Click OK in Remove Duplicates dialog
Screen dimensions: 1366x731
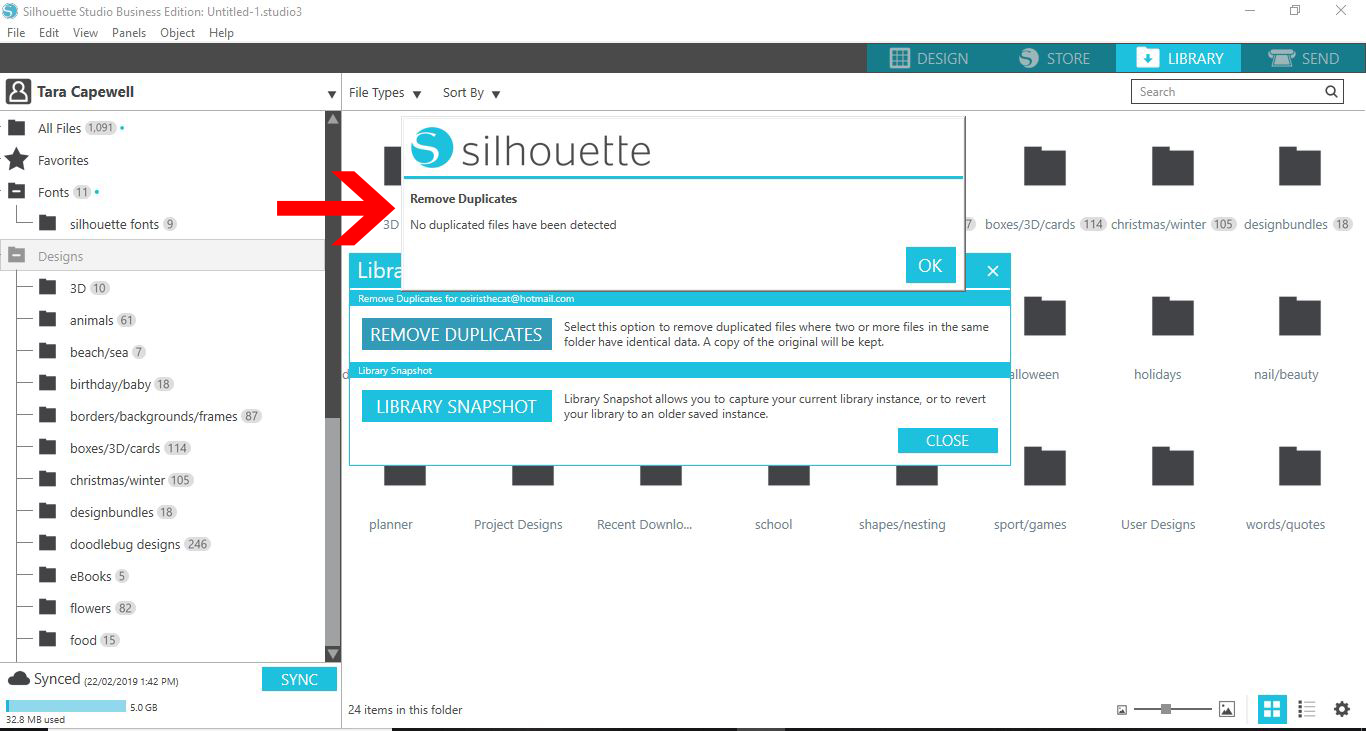[x=930, y=265]
